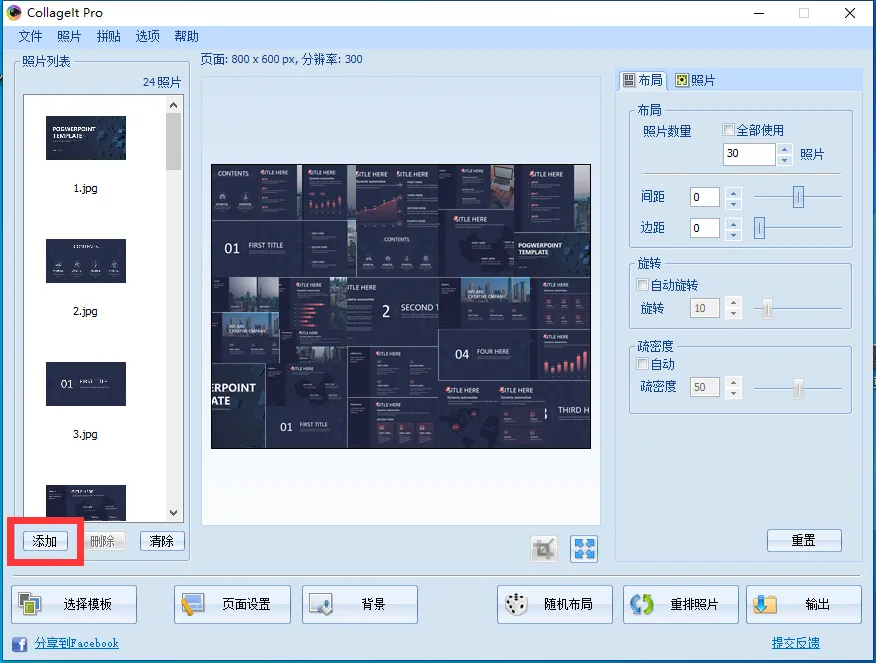The height and width of the screenshot is (663, 876).
Task: Enable the 全部使用 checkbox
Action: coord(728,130)
